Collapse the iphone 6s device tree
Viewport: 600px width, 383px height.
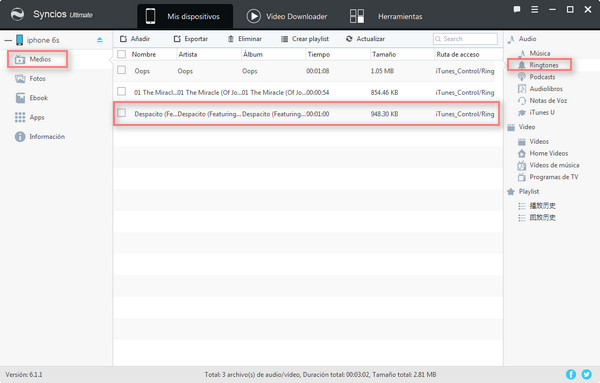[8, 40]
